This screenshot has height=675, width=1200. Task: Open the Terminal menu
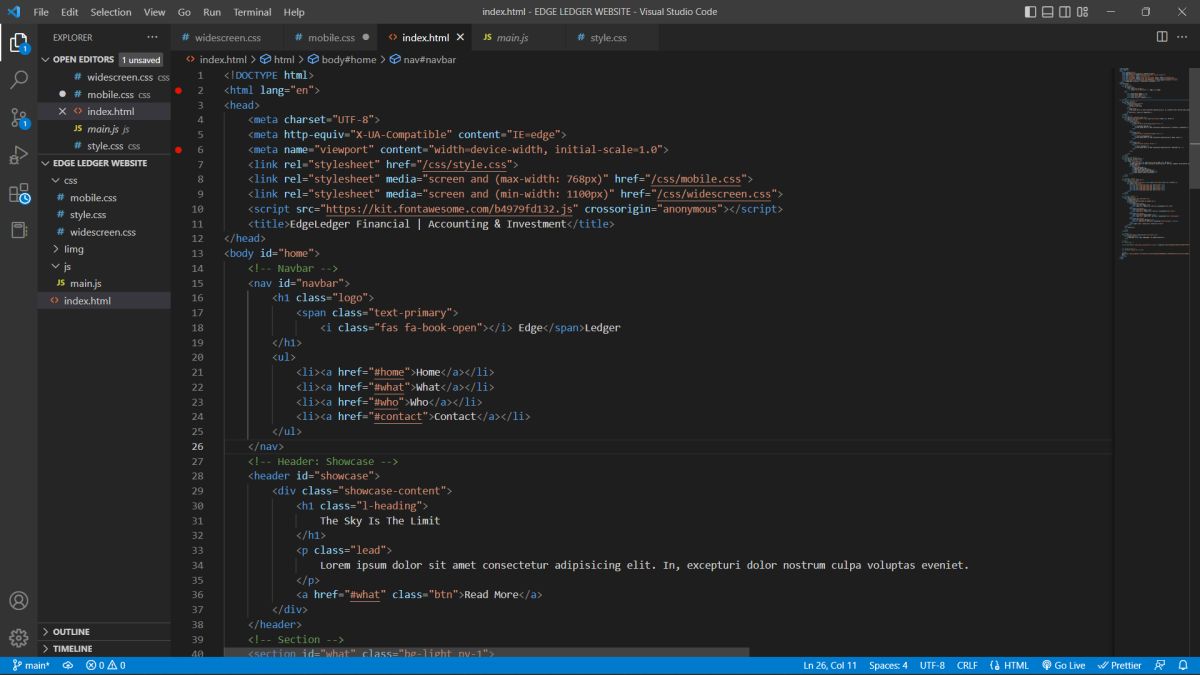[251, 12]
